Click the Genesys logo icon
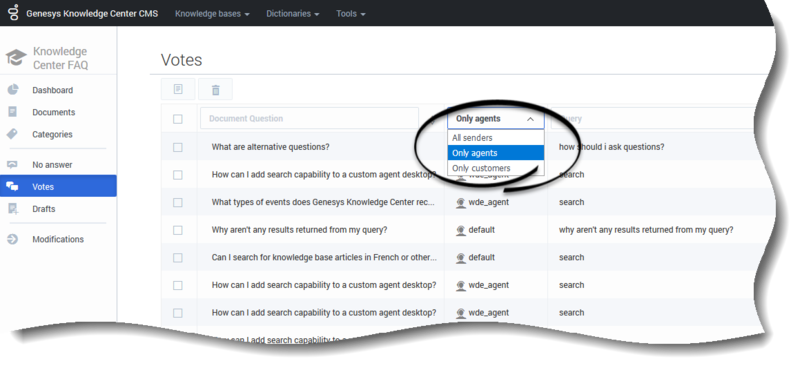The image size is (800, 368). tap(14, 13)
